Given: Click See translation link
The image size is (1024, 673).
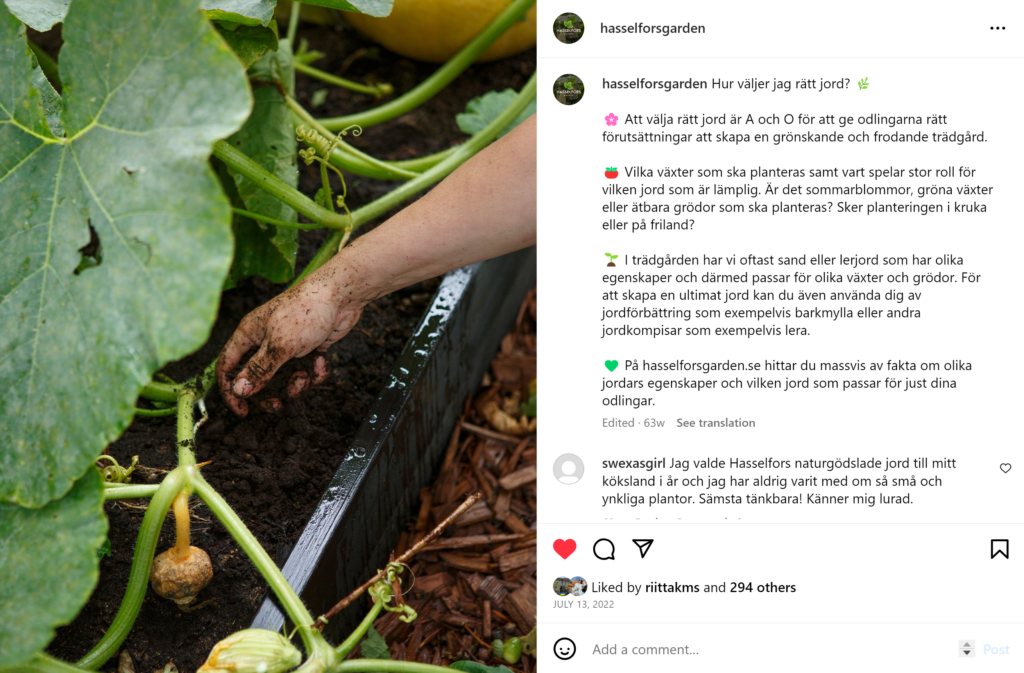Looking at the screenshot, I should click(716, 423).
